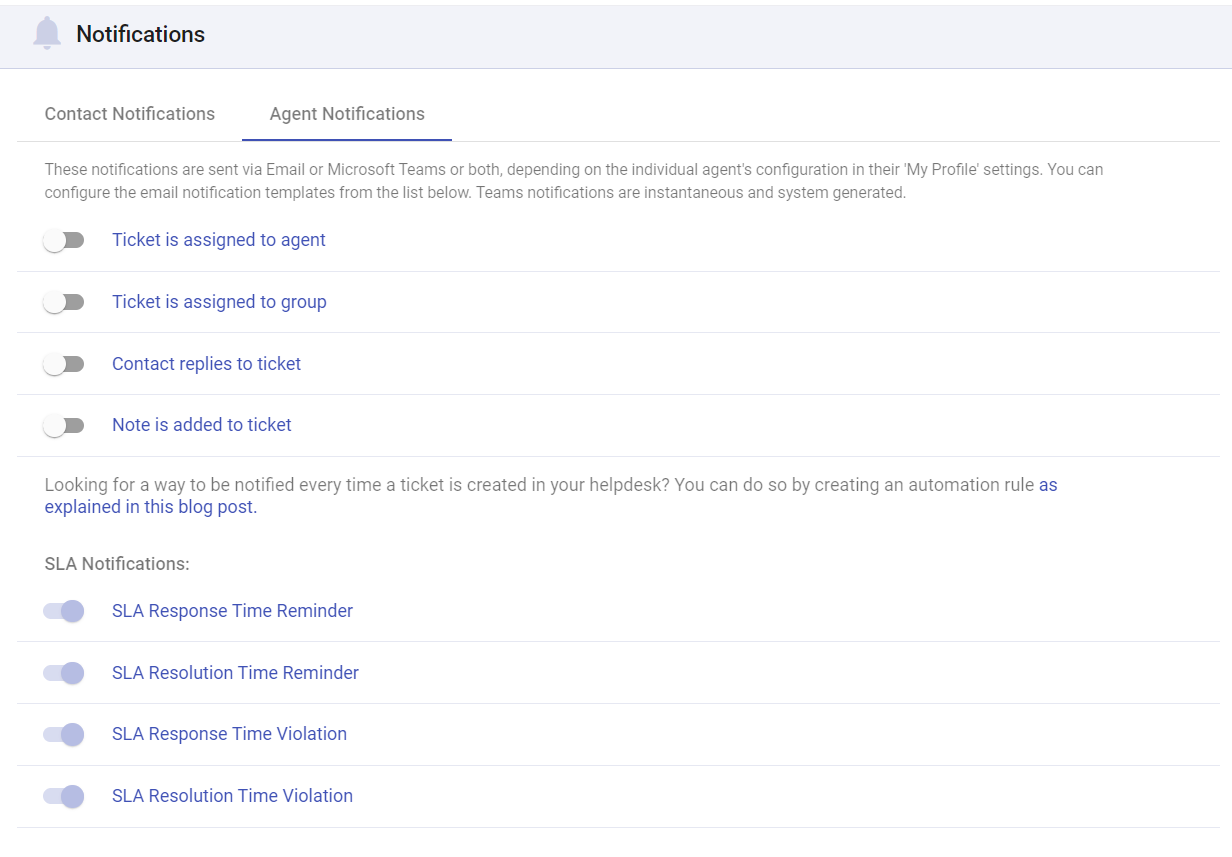
Task: Open the SLA Resolution Time Violation template
Action: pos(232,795)
